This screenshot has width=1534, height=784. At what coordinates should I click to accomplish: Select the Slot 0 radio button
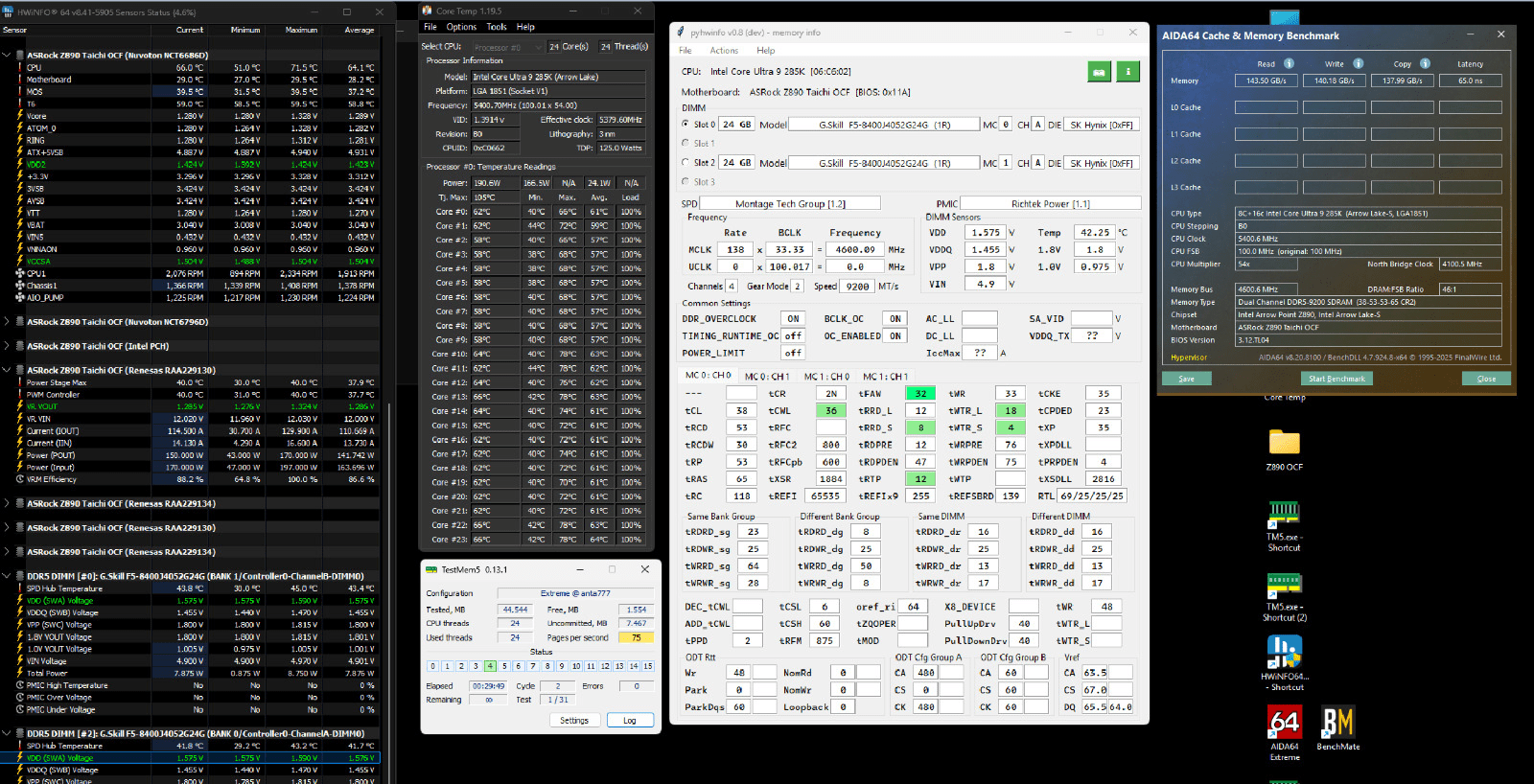pos(686,124)
